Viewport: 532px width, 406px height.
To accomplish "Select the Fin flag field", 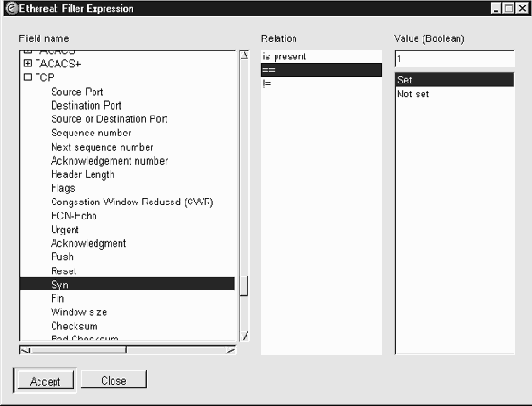I will point(58,298).
